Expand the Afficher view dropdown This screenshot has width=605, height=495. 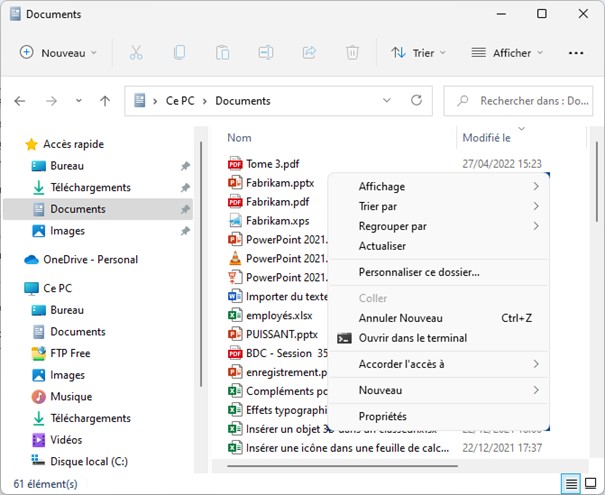coord(507,52)
